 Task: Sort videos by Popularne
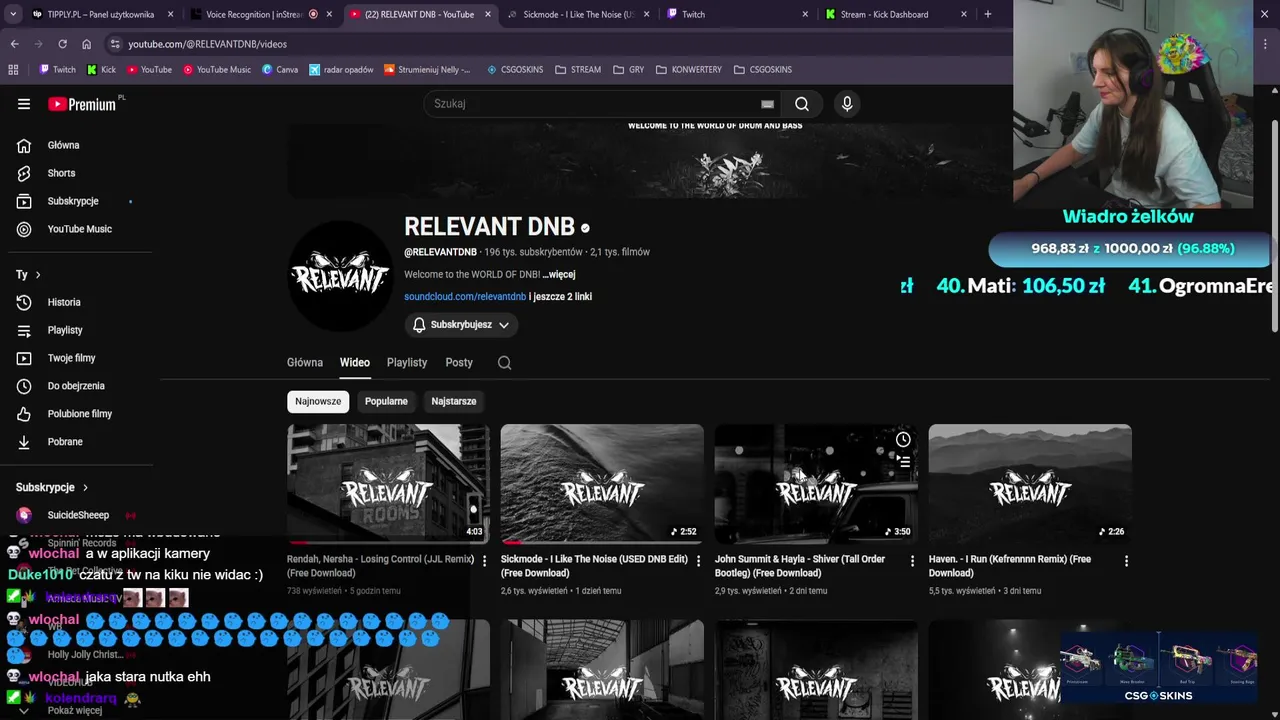click(x=386, y=402)
